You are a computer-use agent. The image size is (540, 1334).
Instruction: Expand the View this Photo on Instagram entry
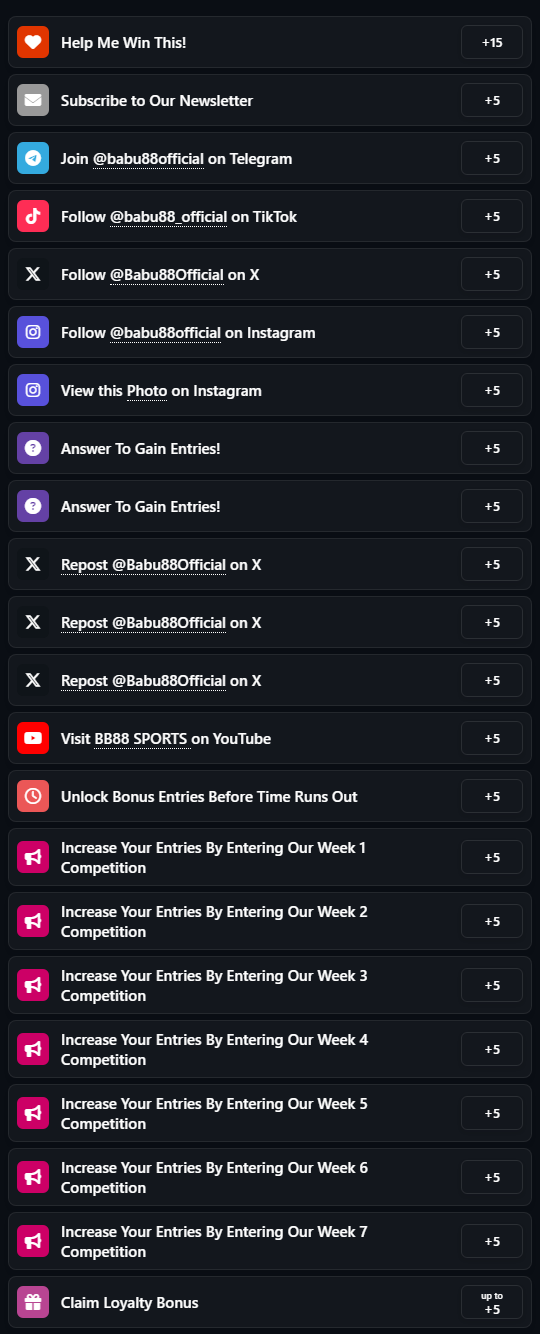click(x=270, y=390)
